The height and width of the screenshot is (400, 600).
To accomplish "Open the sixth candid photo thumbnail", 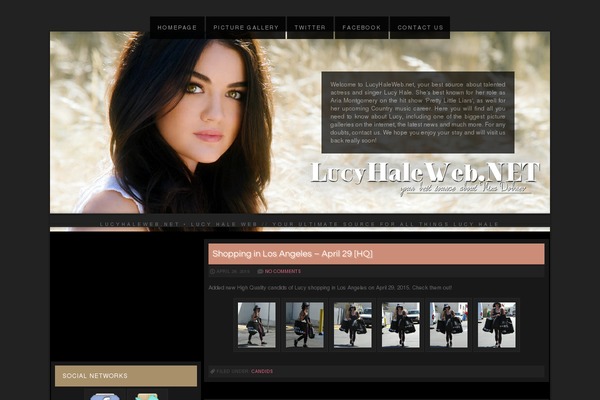I will coord(497,325).
